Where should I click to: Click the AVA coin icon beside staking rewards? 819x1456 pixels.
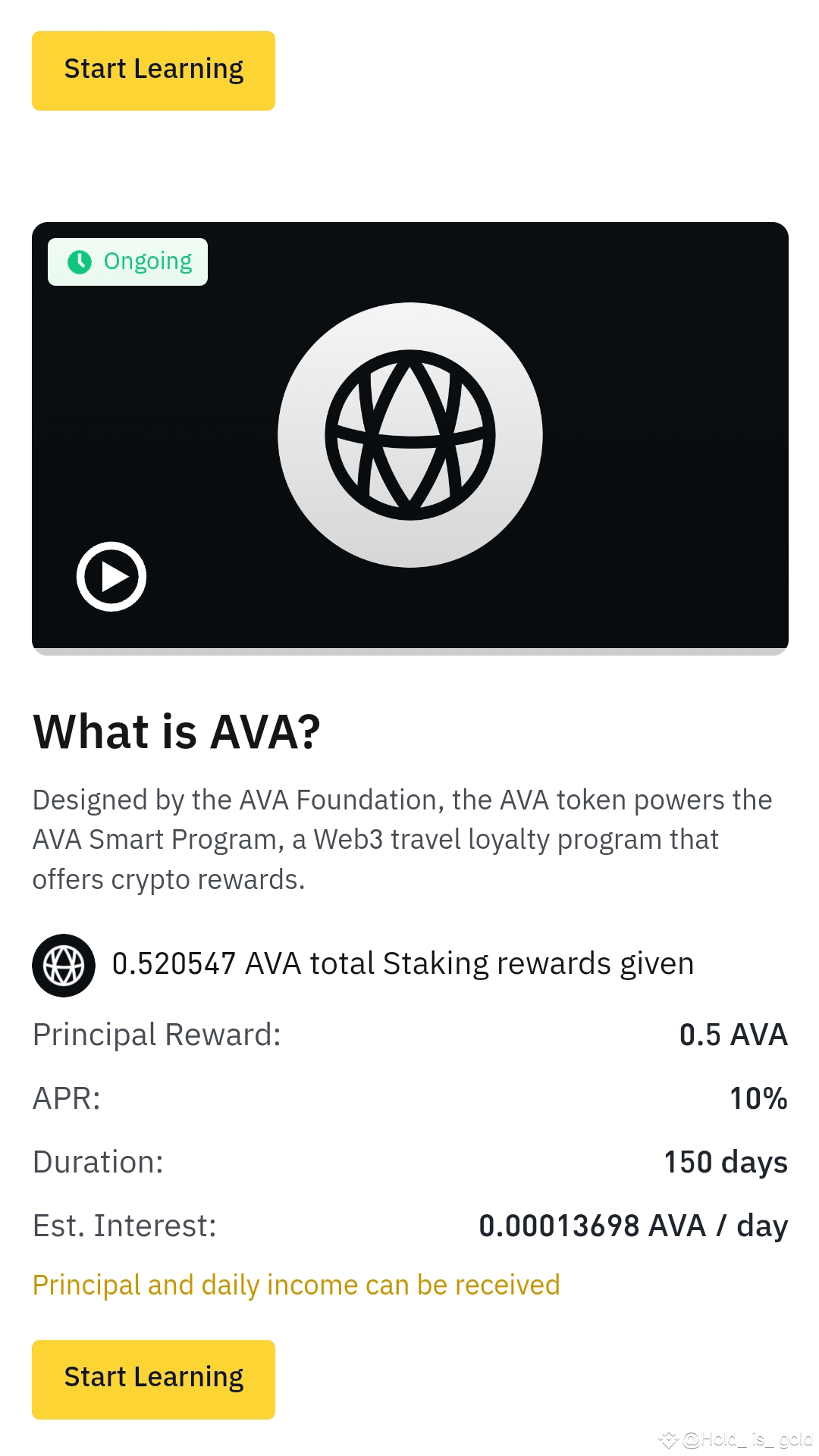pyautogui.click(x=63, y=964)
